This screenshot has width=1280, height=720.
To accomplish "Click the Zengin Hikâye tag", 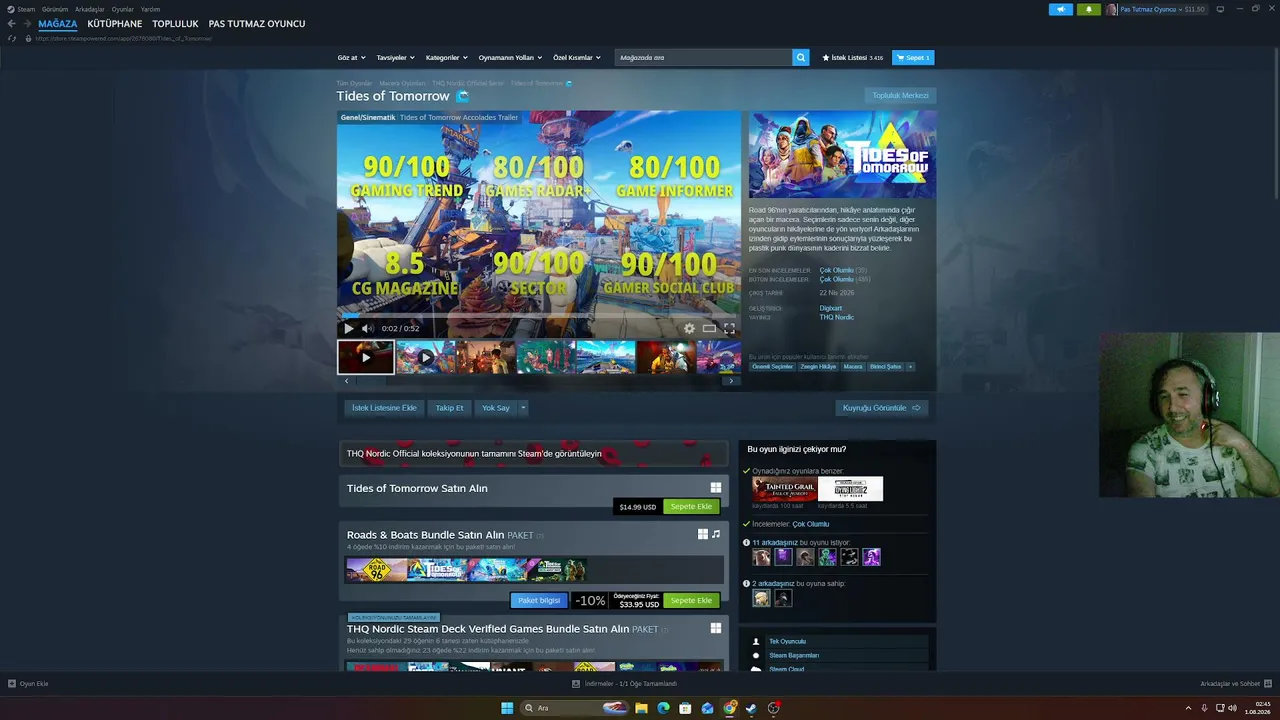I will [x=818, y=367].
